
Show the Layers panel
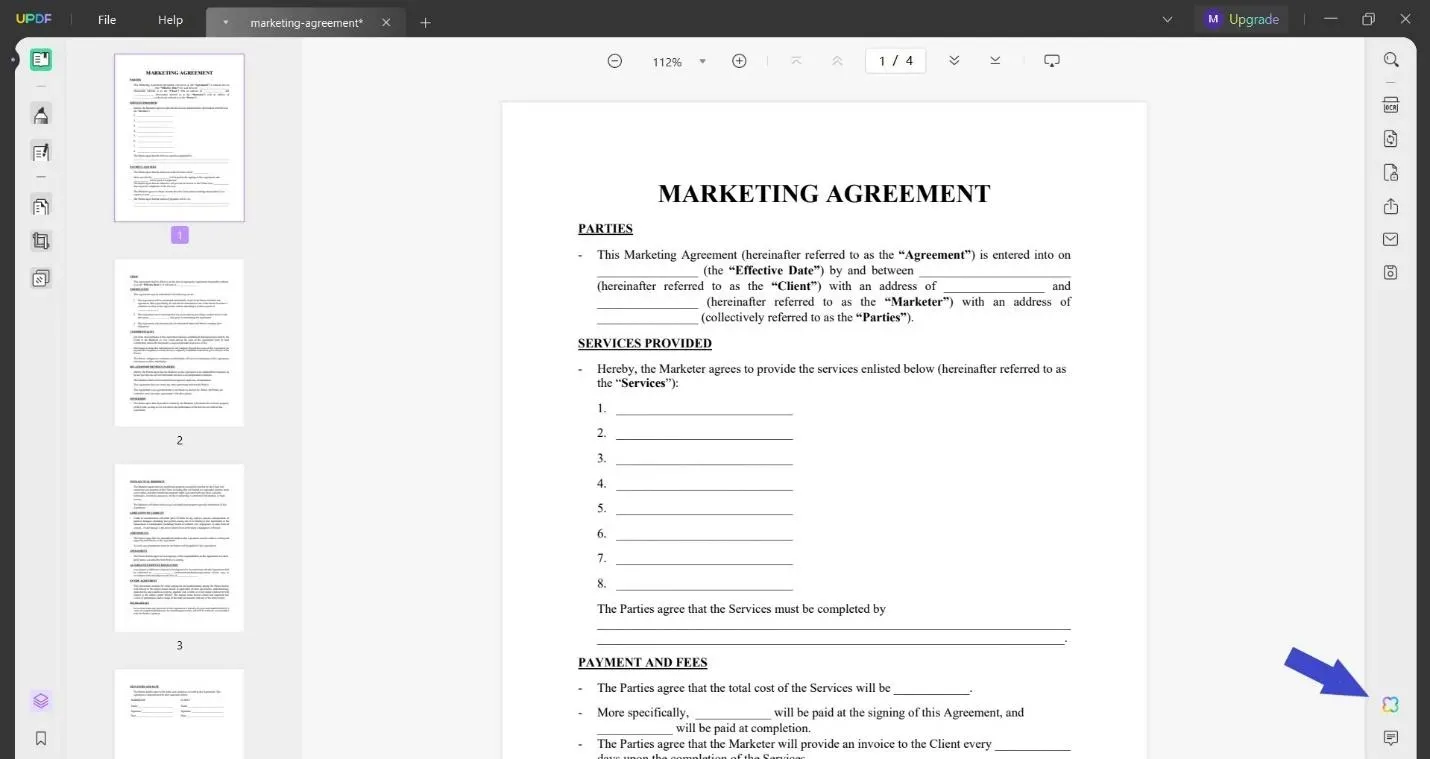41,701
